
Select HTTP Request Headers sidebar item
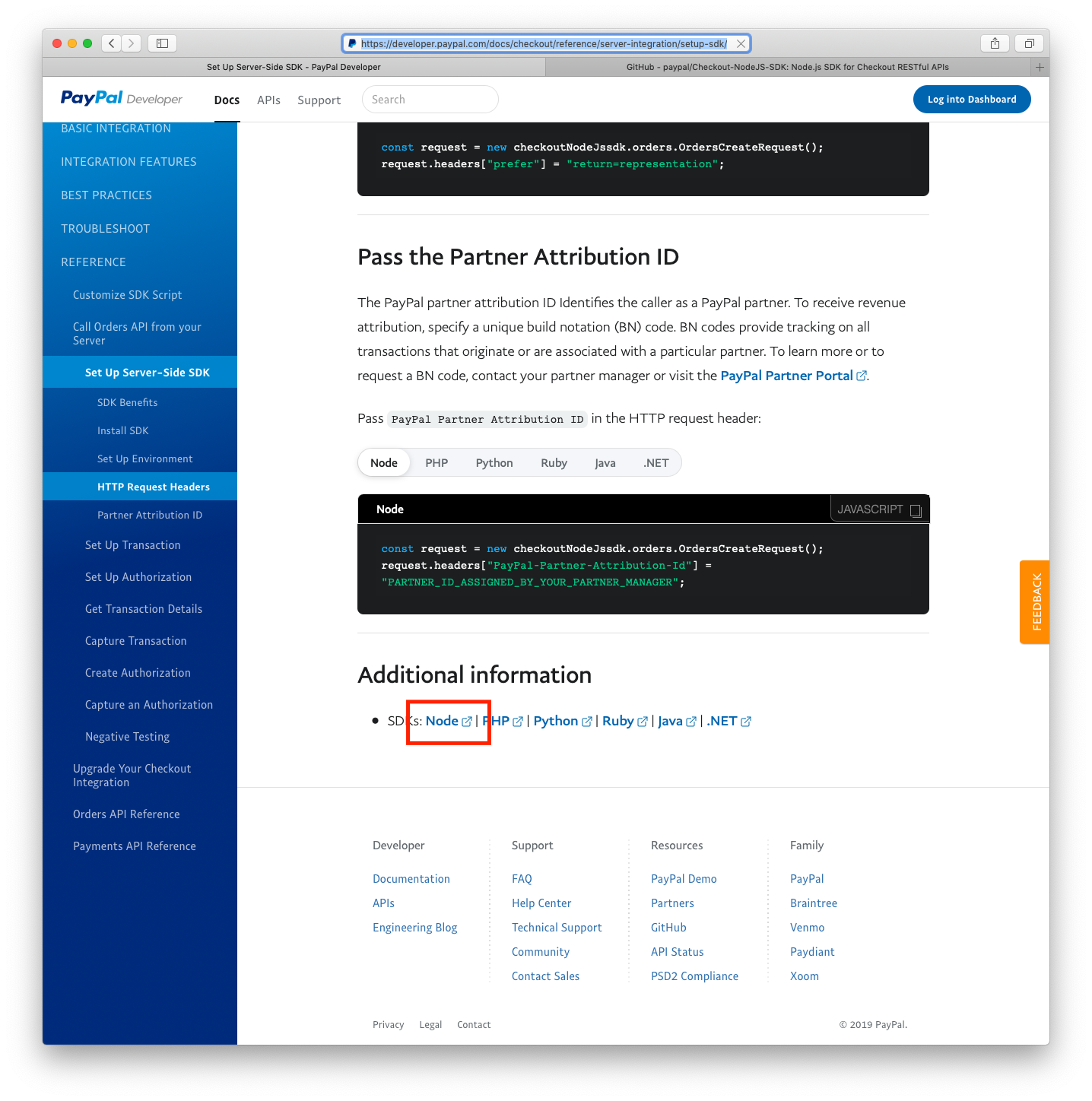[x=140, y=487]
